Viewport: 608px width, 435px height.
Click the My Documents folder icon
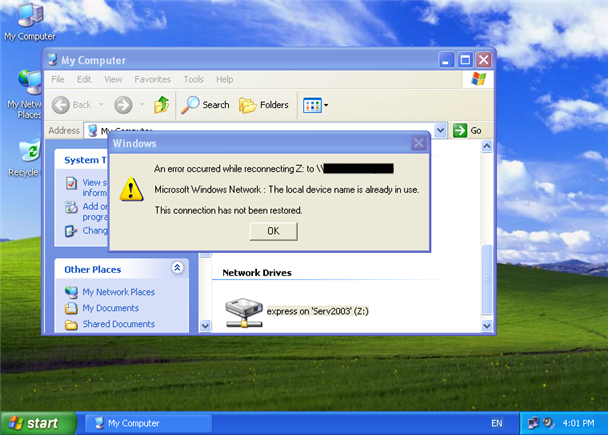click(x=71, y=308)
